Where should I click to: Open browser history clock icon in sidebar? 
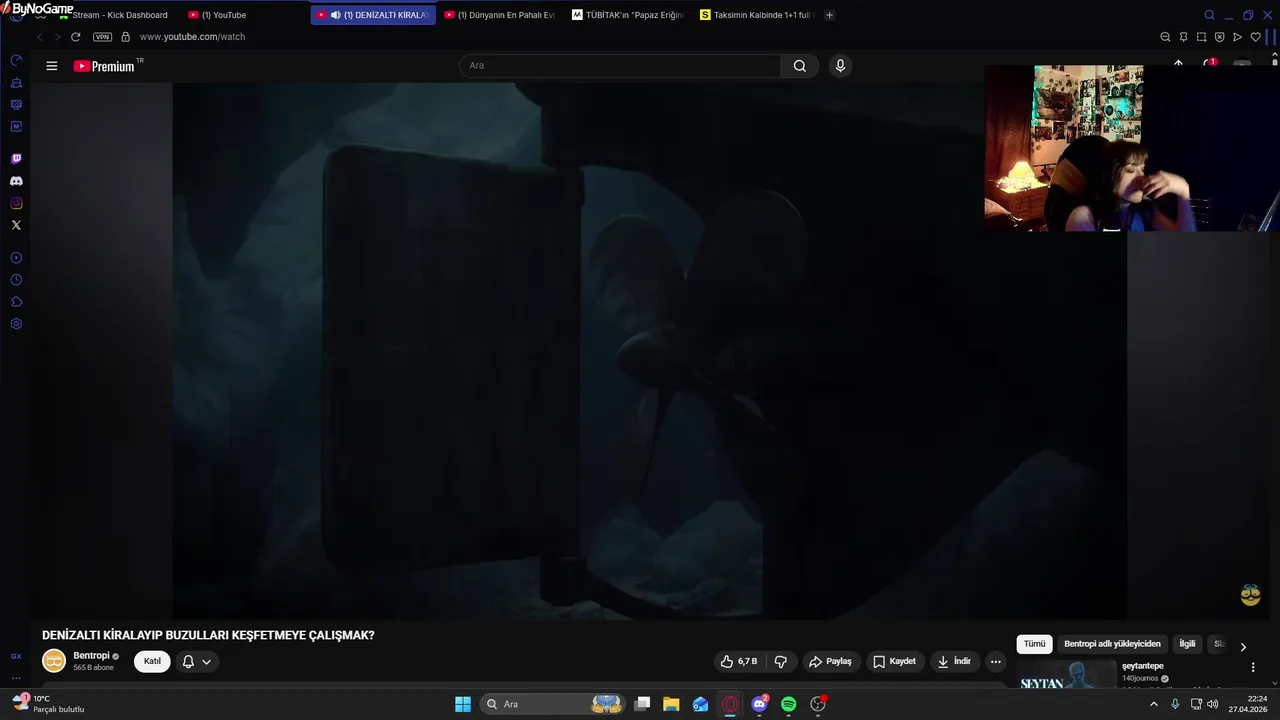tap(16, 280)
